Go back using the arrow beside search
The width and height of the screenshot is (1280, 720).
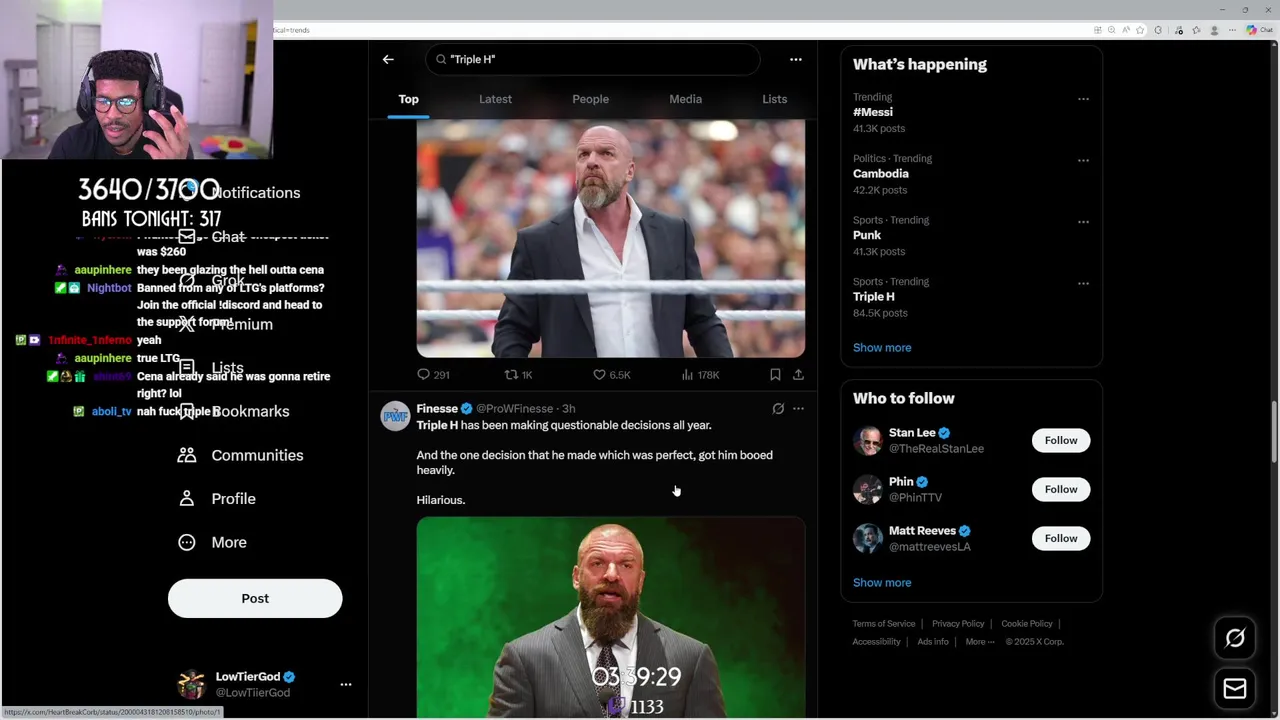(x=388, y=59)
